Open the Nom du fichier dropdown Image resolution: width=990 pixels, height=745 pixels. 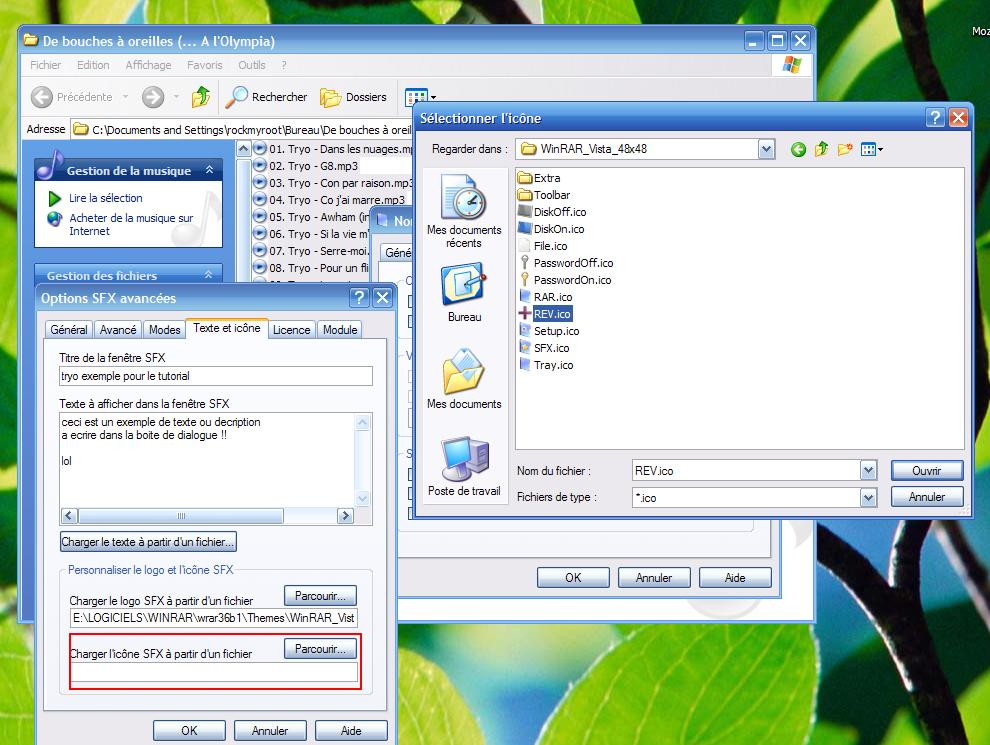[868, 470]
